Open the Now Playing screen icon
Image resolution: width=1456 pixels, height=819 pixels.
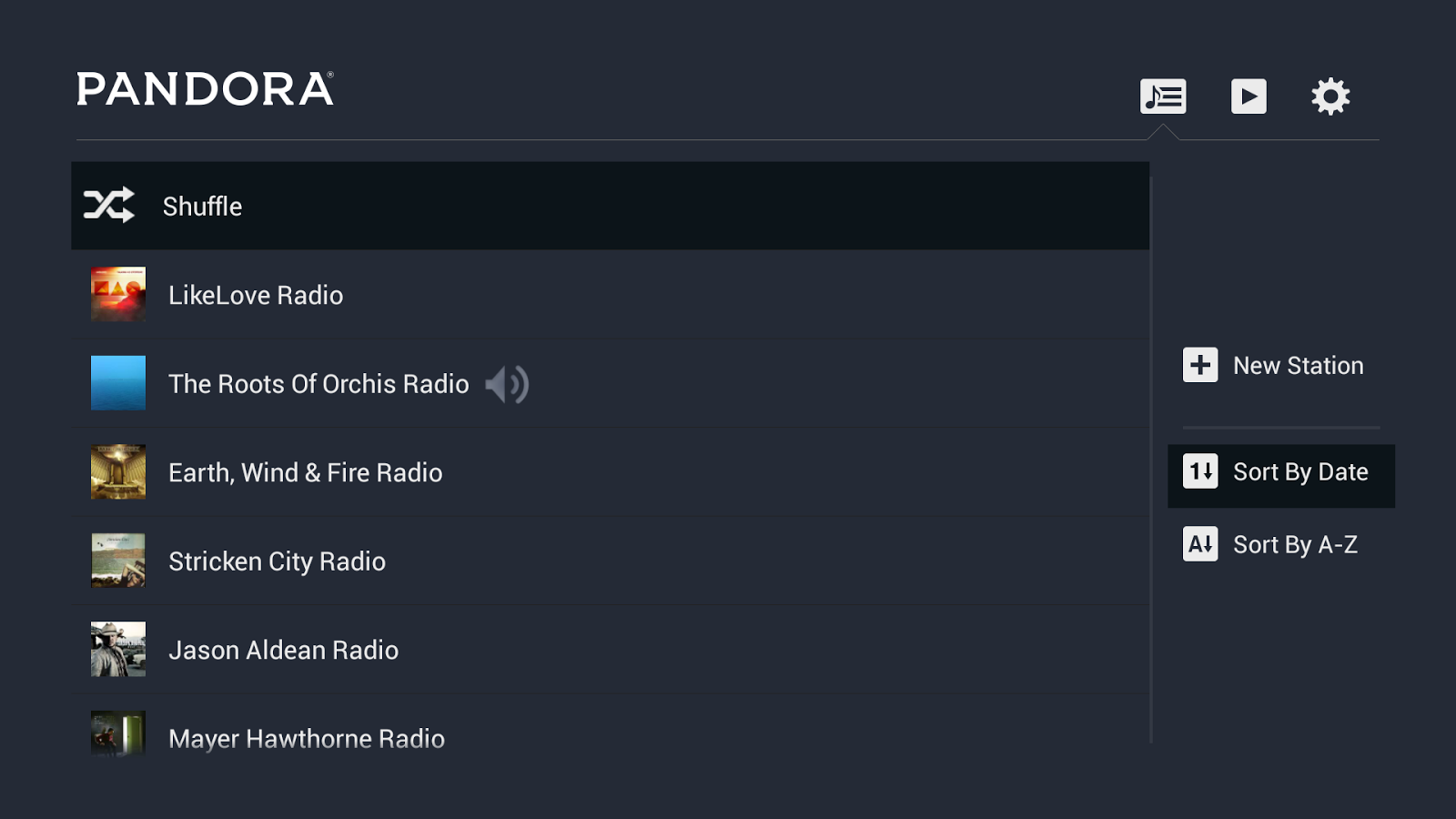coord(1249,96)
